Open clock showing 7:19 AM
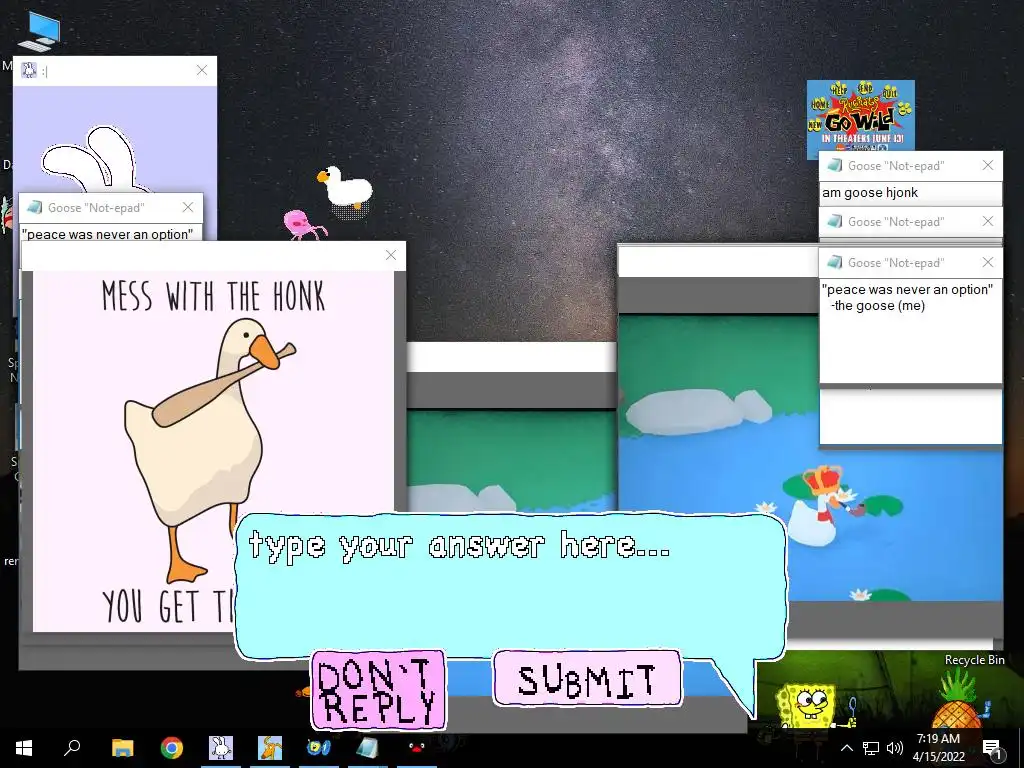 click(938, 748)
